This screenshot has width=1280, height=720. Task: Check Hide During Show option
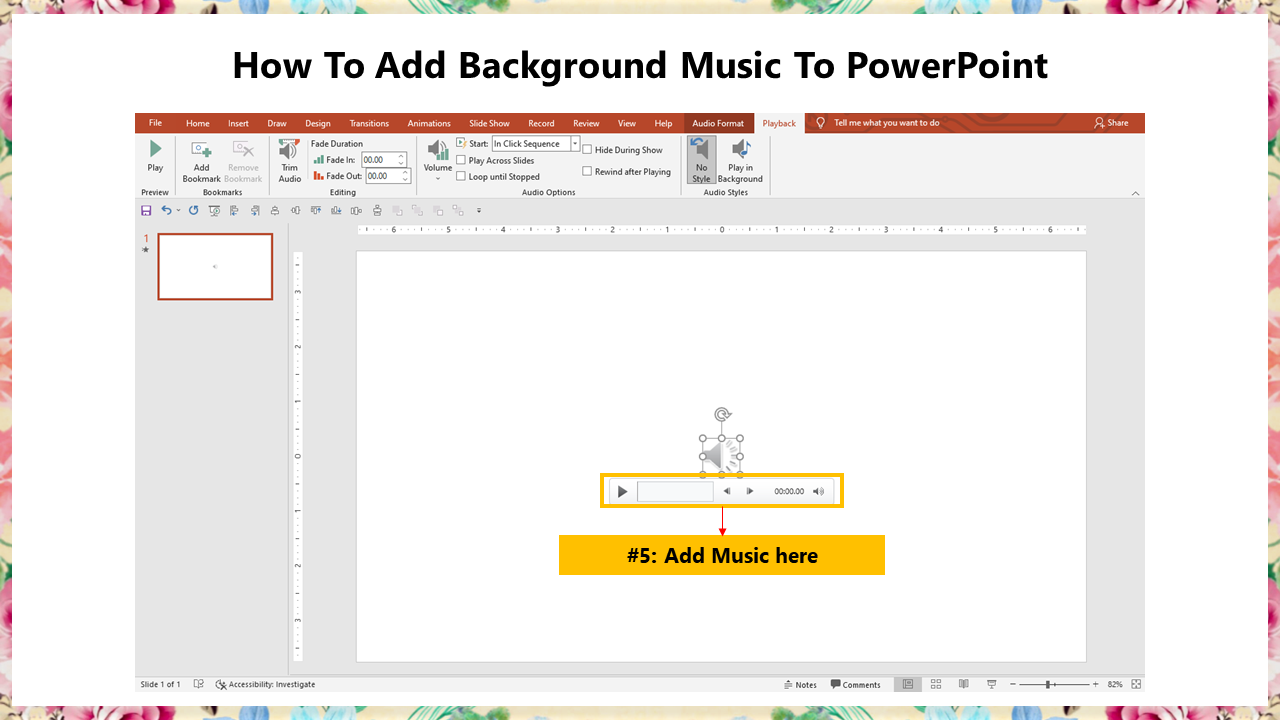[587, 150]
